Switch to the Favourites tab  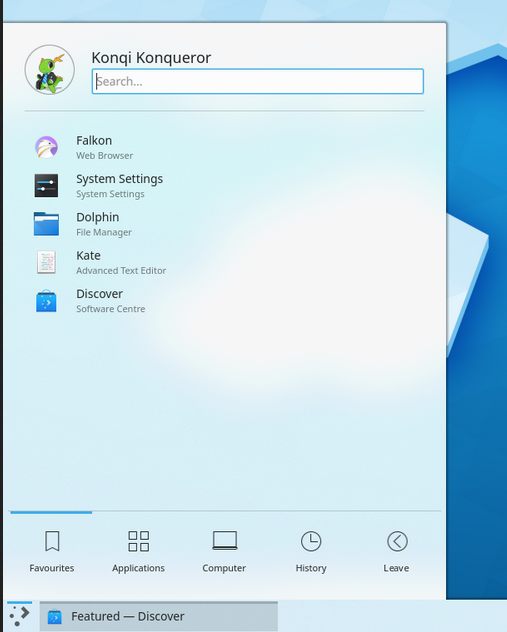pos(52,551)
